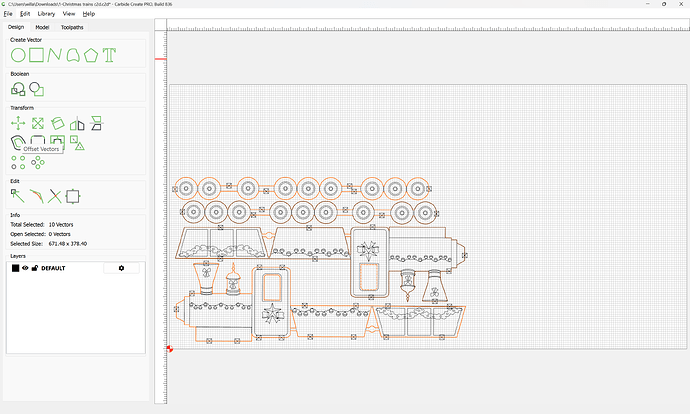
Task: Select the Rectangle vector tool
Action: point(36,54)
